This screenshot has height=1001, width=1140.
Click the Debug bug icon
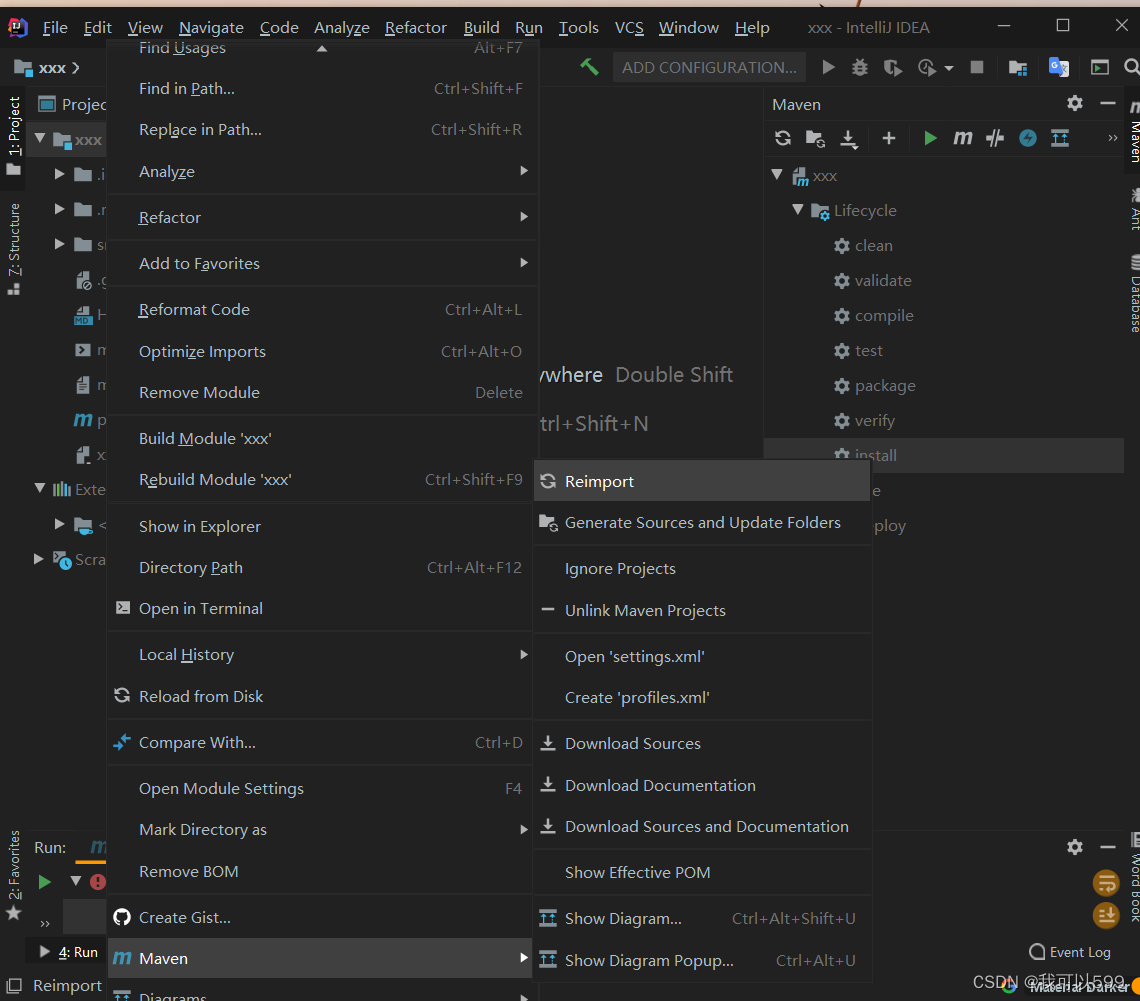coord(860,68)
